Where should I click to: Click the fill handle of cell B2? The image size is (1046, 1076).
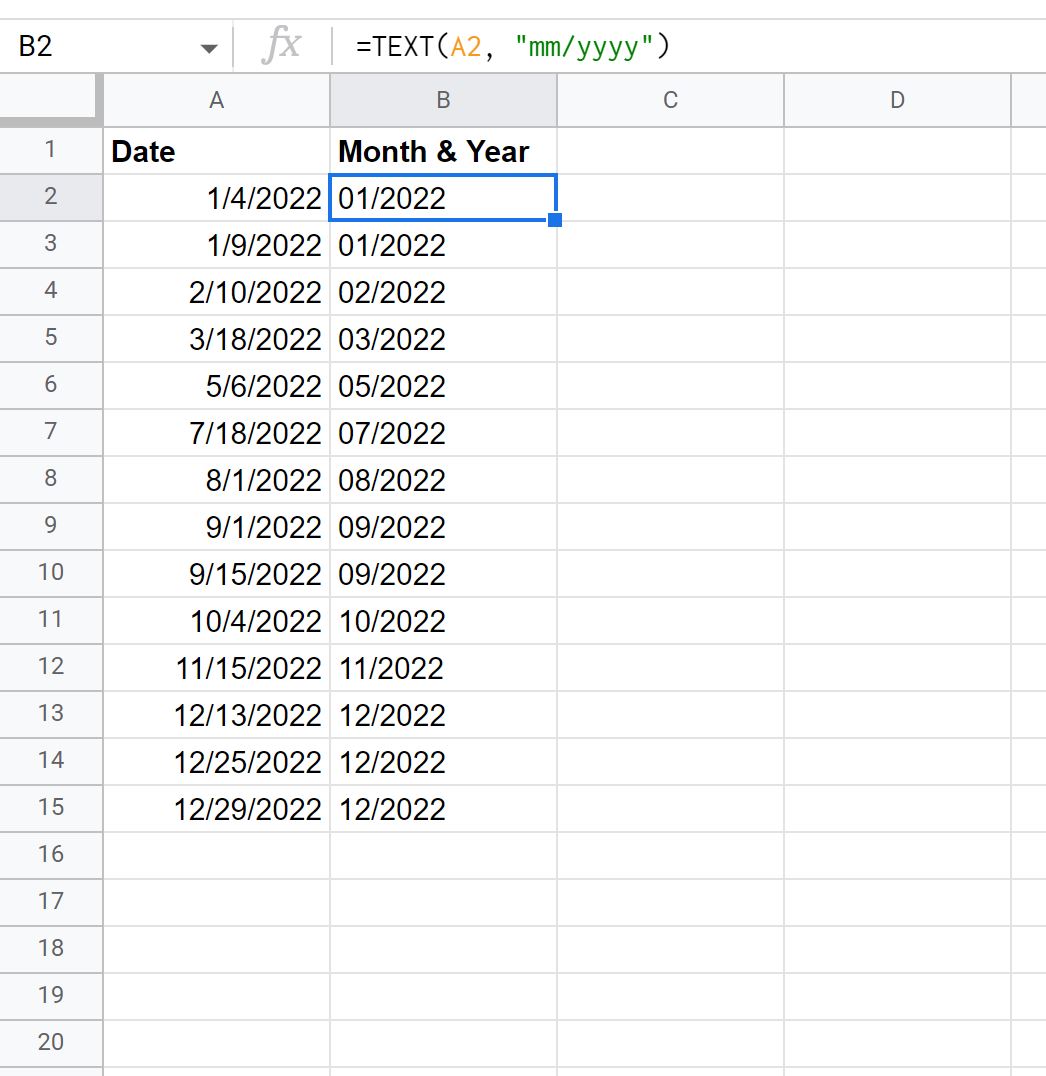click(x=555, y=220)
